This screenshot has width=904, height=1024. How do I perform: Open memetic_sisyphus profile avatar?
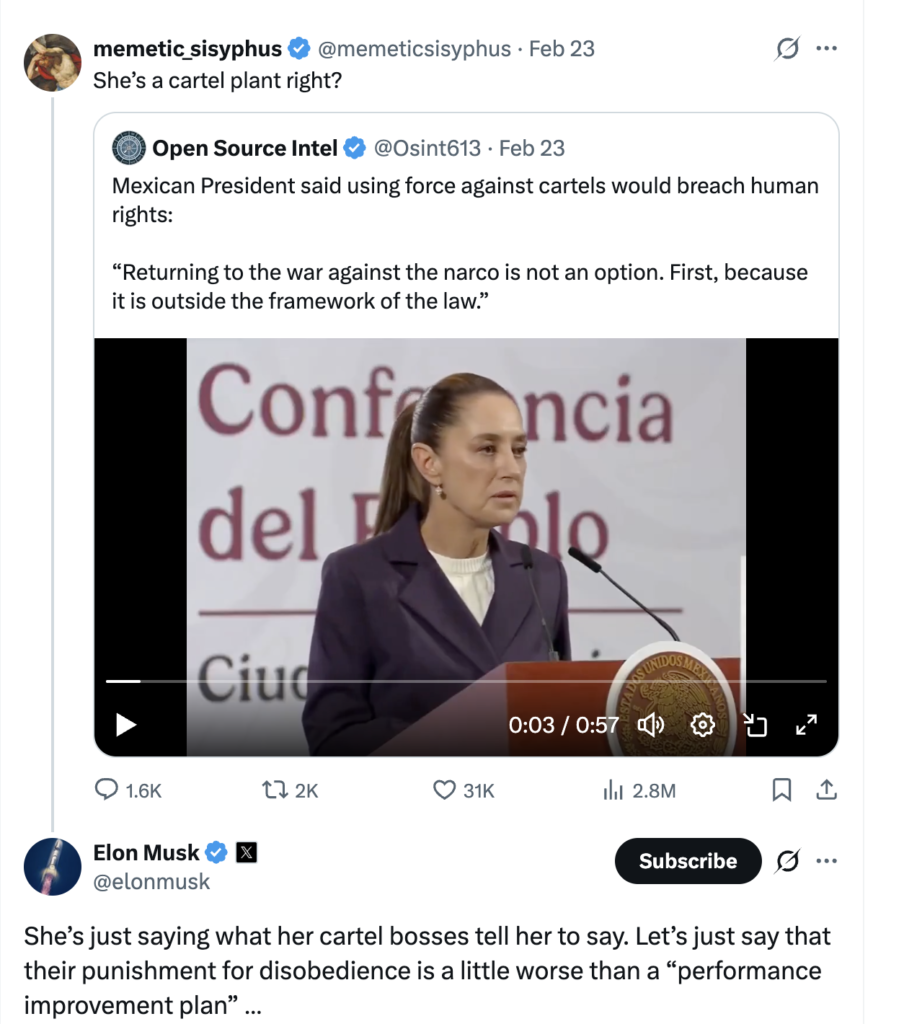pyautogui.click(x=52, y=62)
